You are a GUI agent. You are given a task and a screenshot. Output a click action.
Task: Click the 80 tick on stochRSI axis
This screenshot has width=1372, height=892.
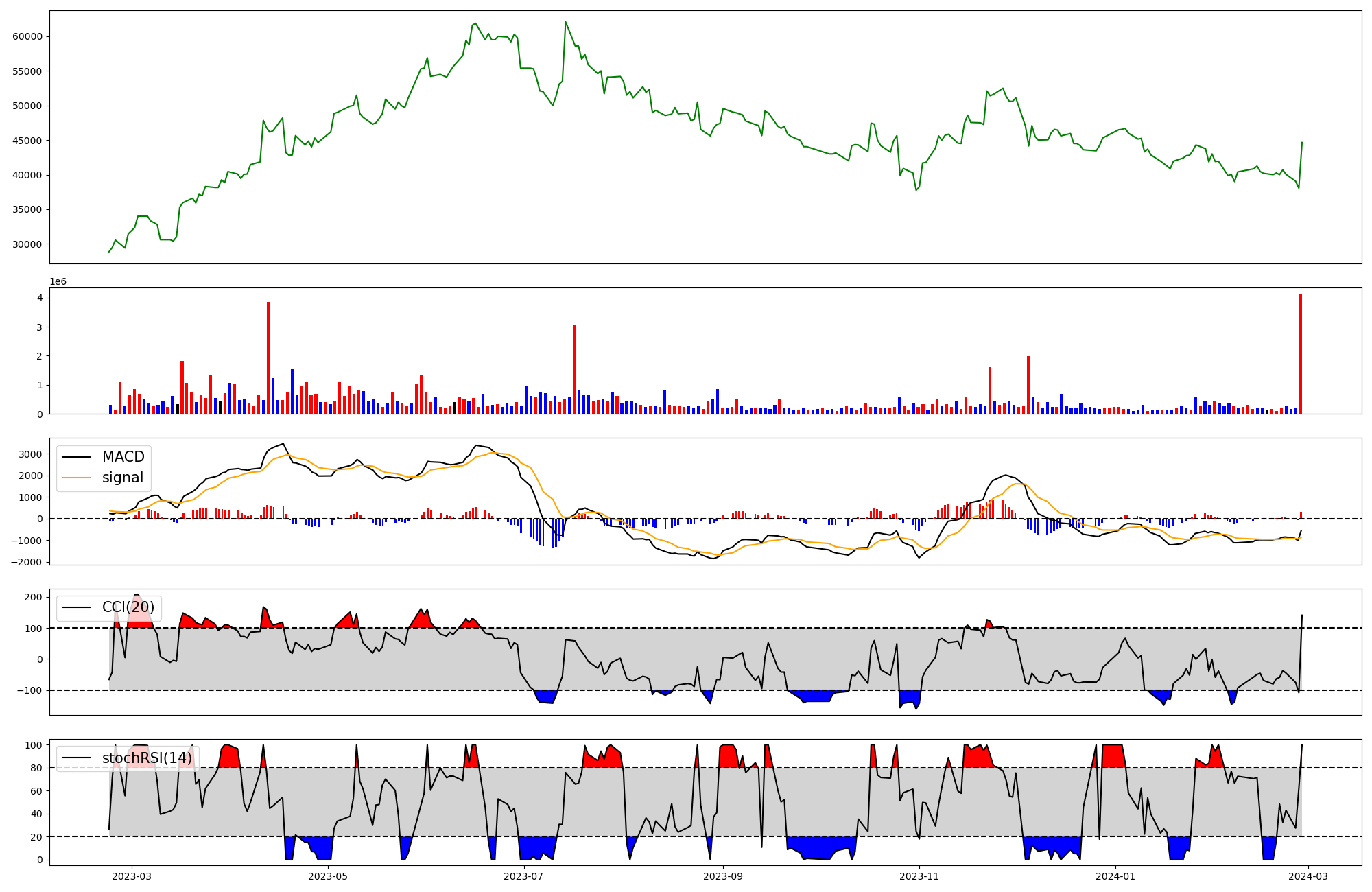point(36,768)
